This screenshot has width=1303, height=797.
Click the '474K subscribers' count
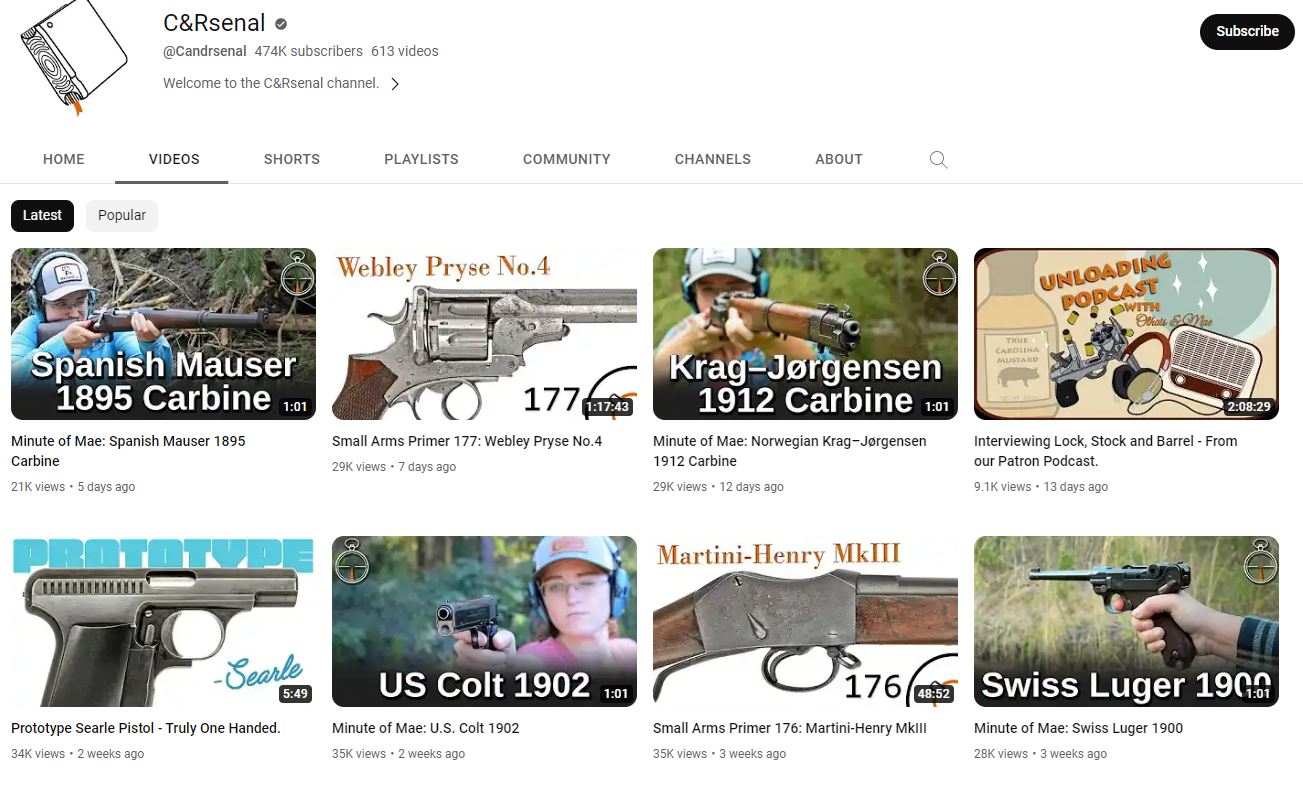308,51
